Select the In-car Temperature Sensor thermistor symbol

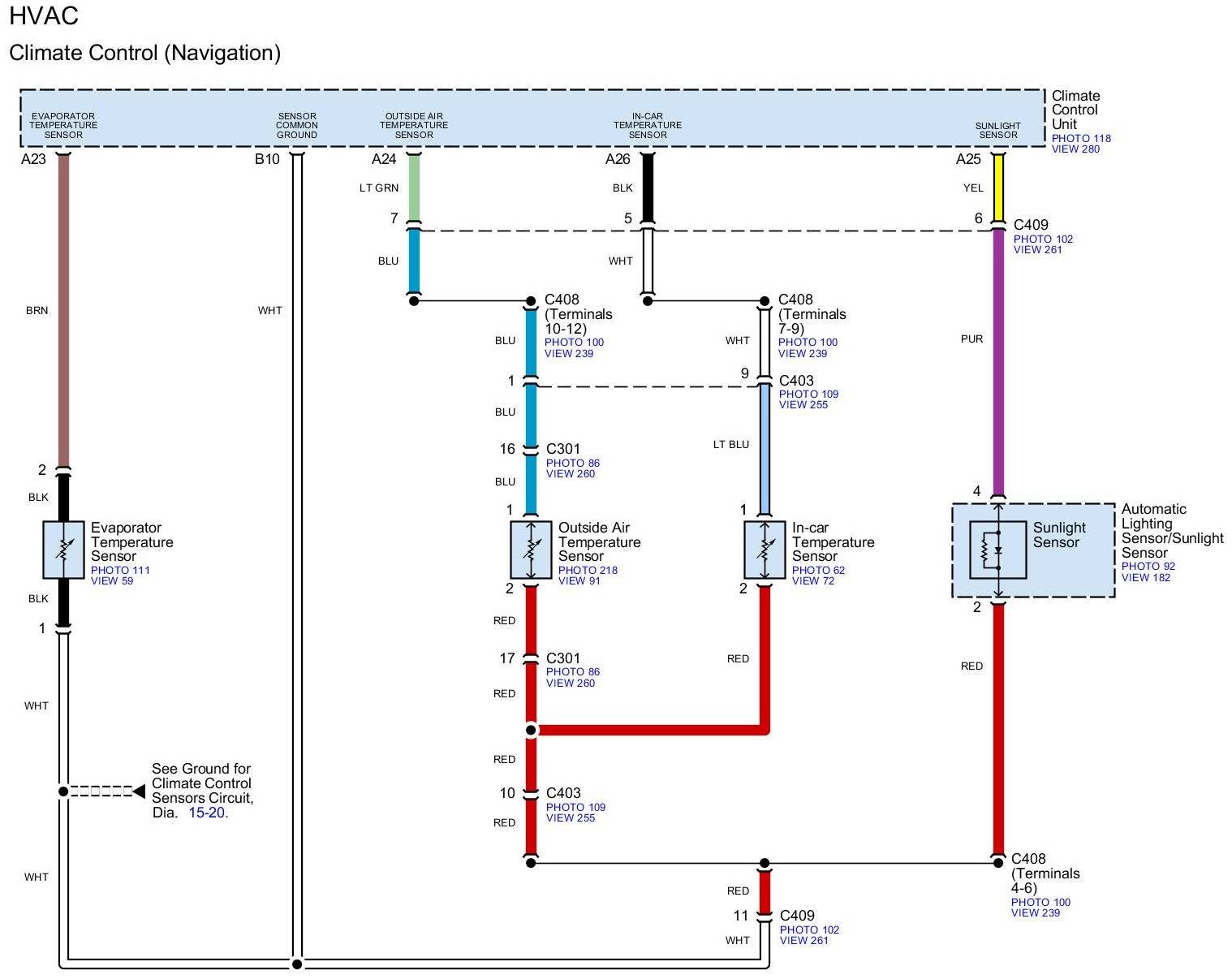click(x=764, y=550)
